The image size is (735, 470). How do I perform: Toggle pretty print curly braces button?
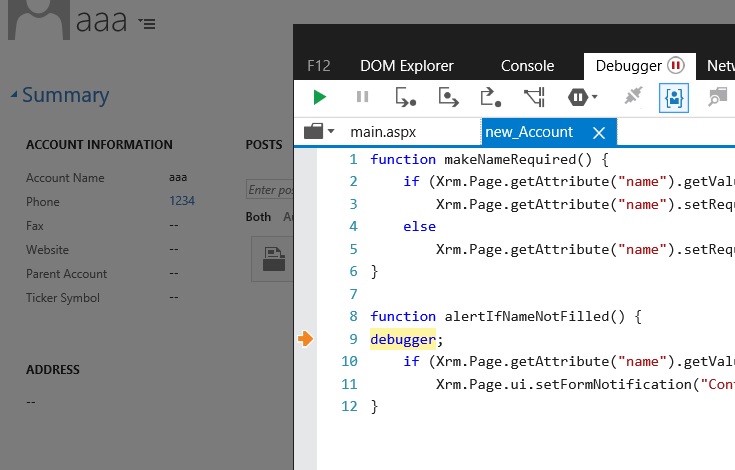674,97
